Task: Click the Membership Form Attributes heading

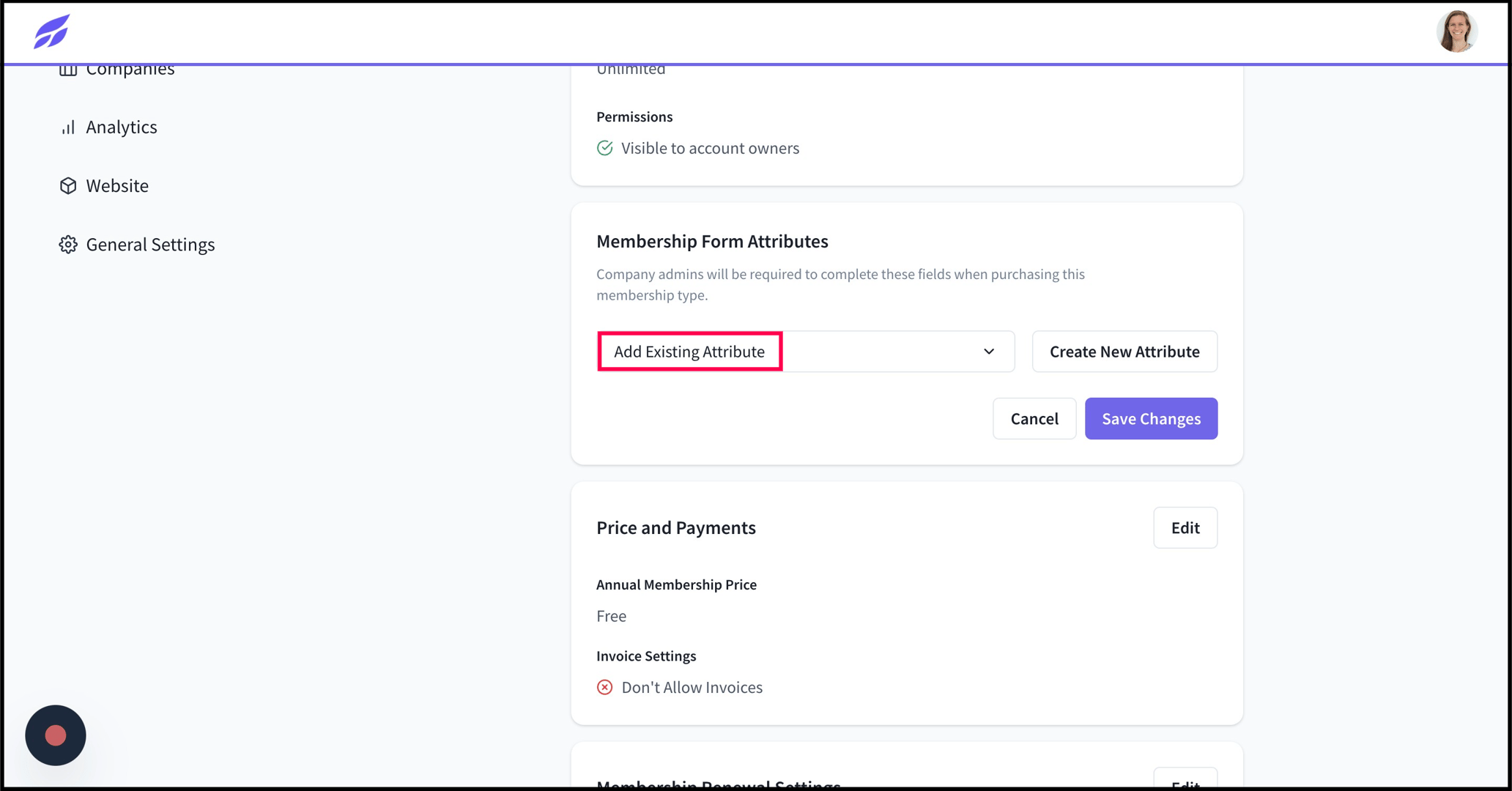Action: pyautogui.click(x=712, y=242)
